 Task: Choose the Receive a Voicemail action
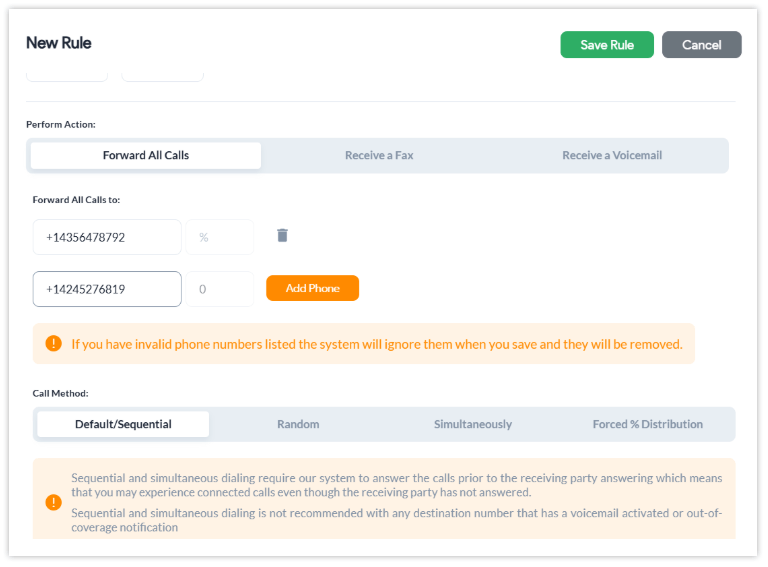[x=611, y=155]
